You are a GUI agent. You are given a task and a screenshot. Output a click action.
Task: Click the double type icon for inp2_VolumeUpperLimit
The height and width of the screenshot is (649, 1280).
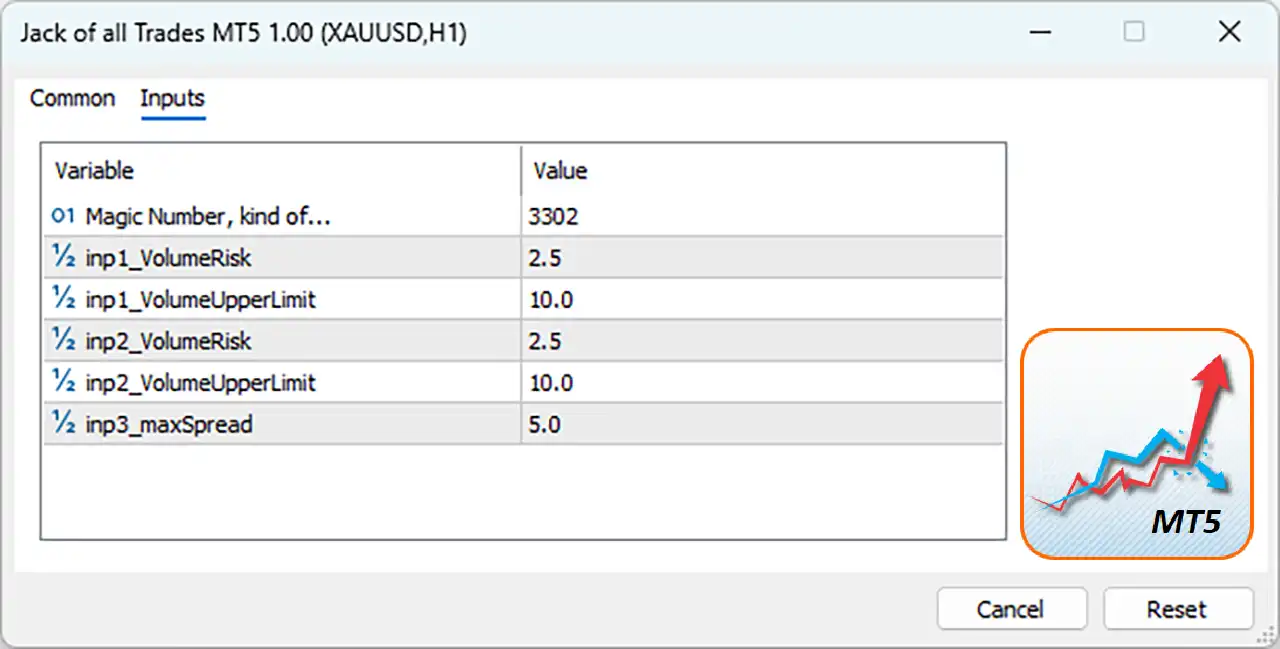(x=63, y=382)
